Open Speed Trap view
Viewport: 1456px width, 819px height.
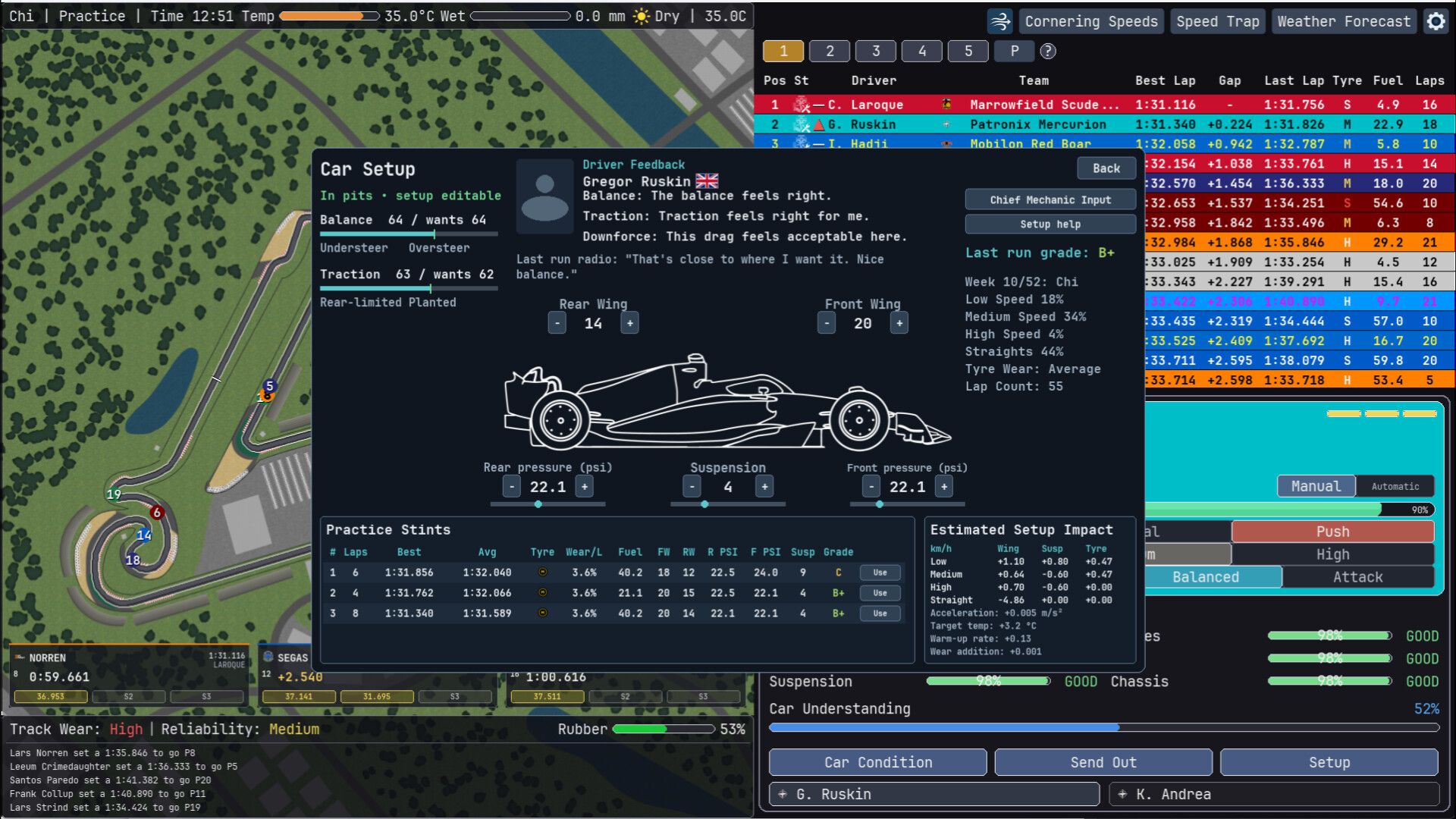1218,21
